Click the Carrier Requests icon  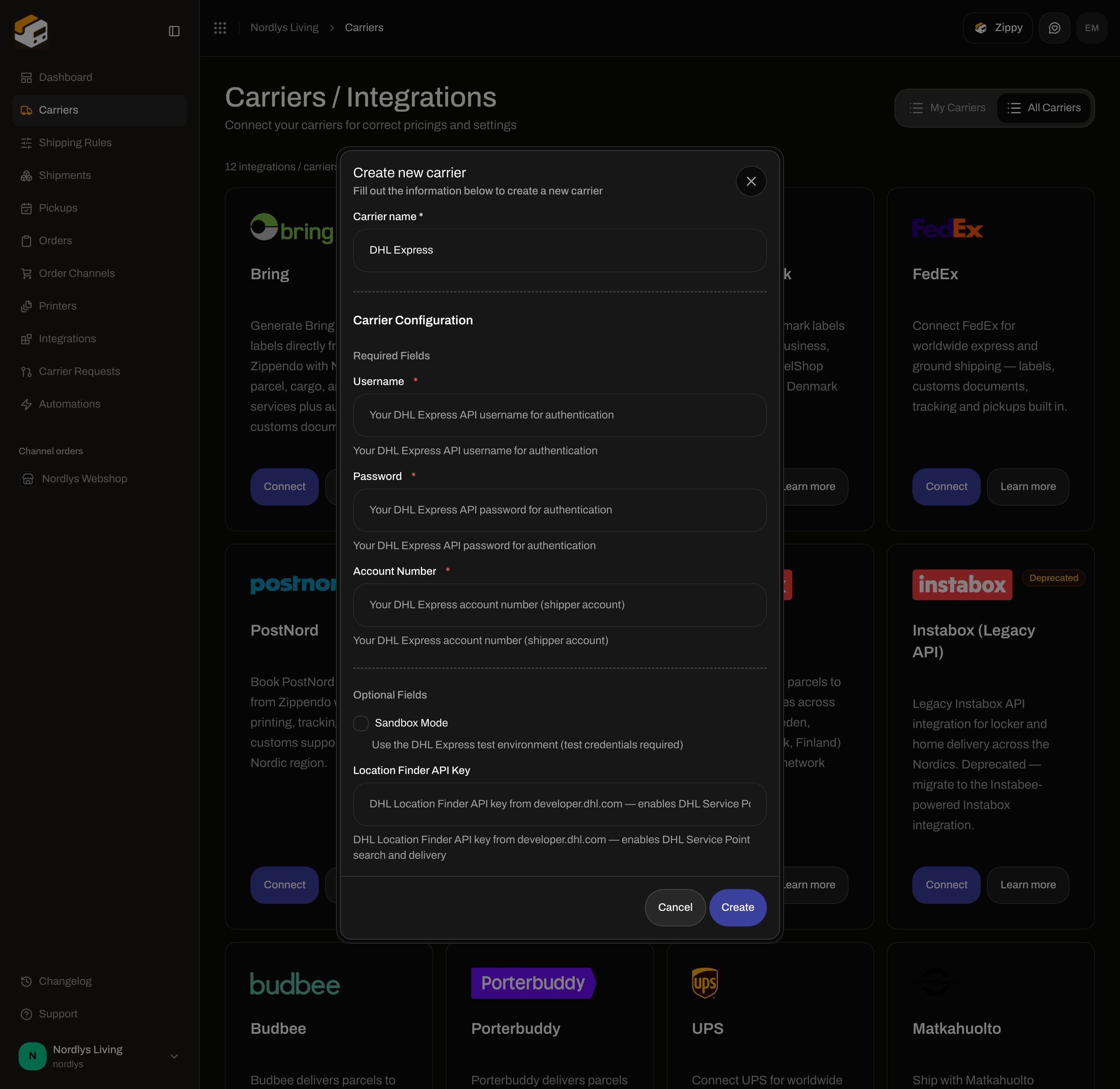26,371
